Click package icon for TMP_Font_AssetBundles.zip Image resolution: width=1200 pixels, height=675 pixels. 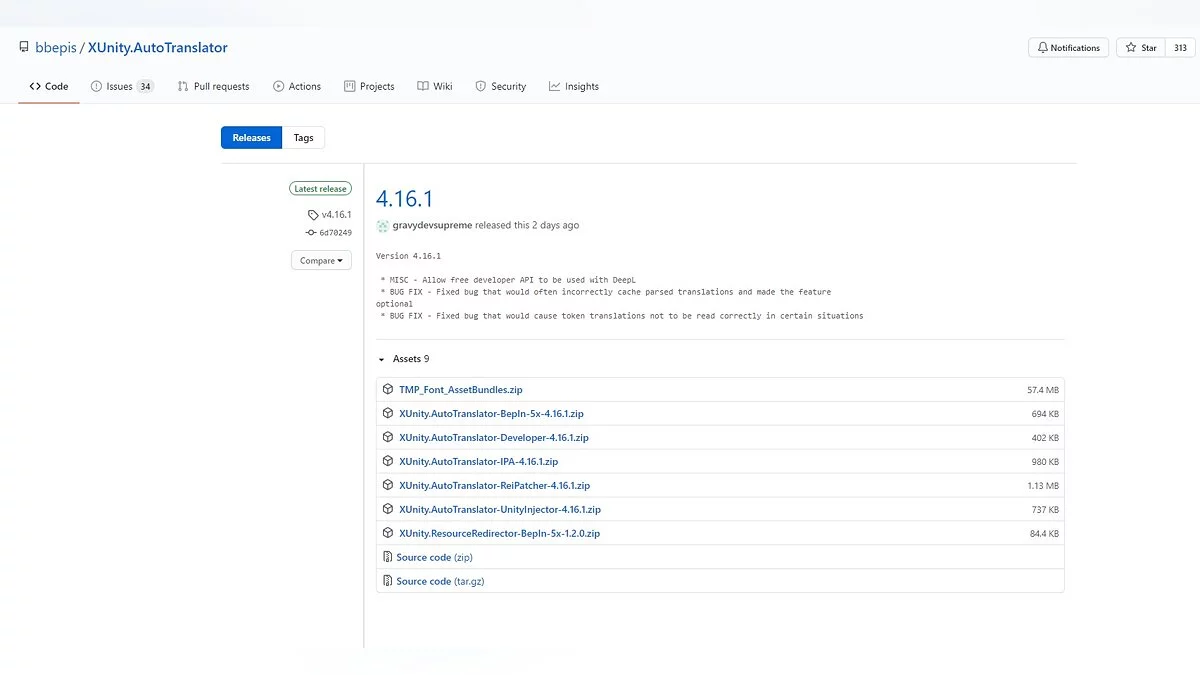(x=388, y=389)
